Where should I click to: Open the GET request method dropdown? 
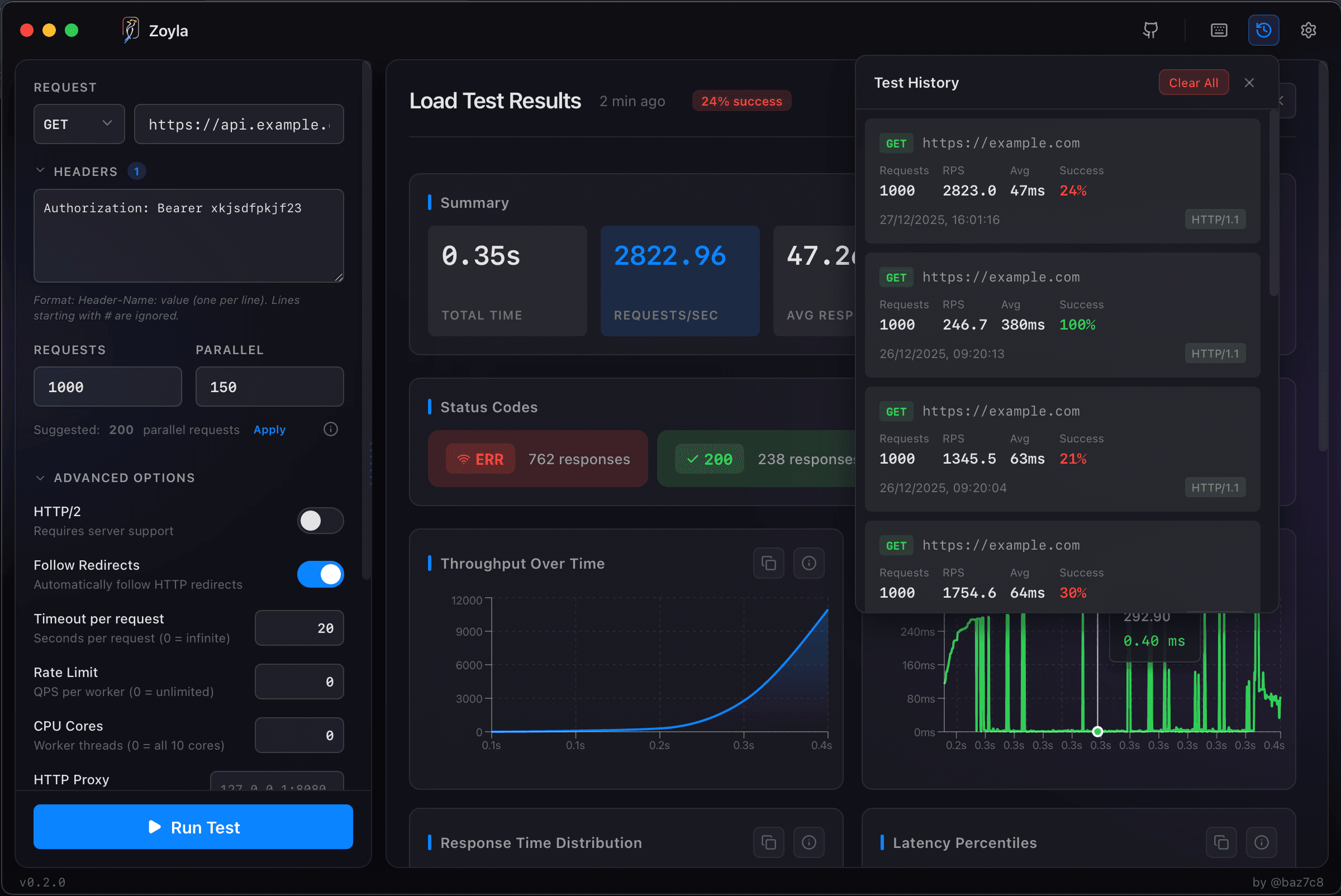pyautogui.click(x=79, y=124)
